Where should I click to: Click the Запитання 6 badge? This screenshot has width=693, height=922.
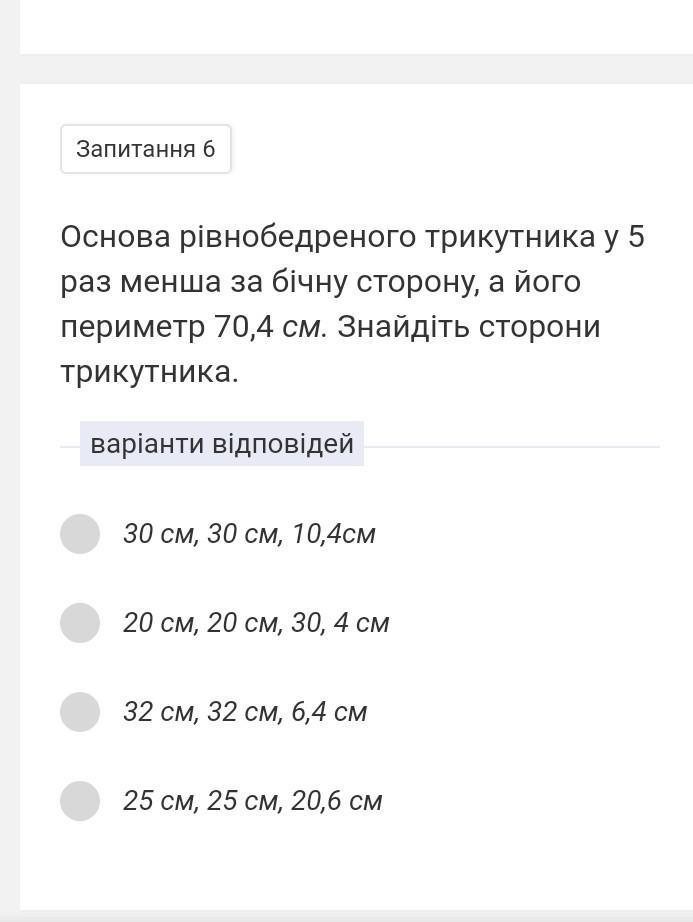146,149
